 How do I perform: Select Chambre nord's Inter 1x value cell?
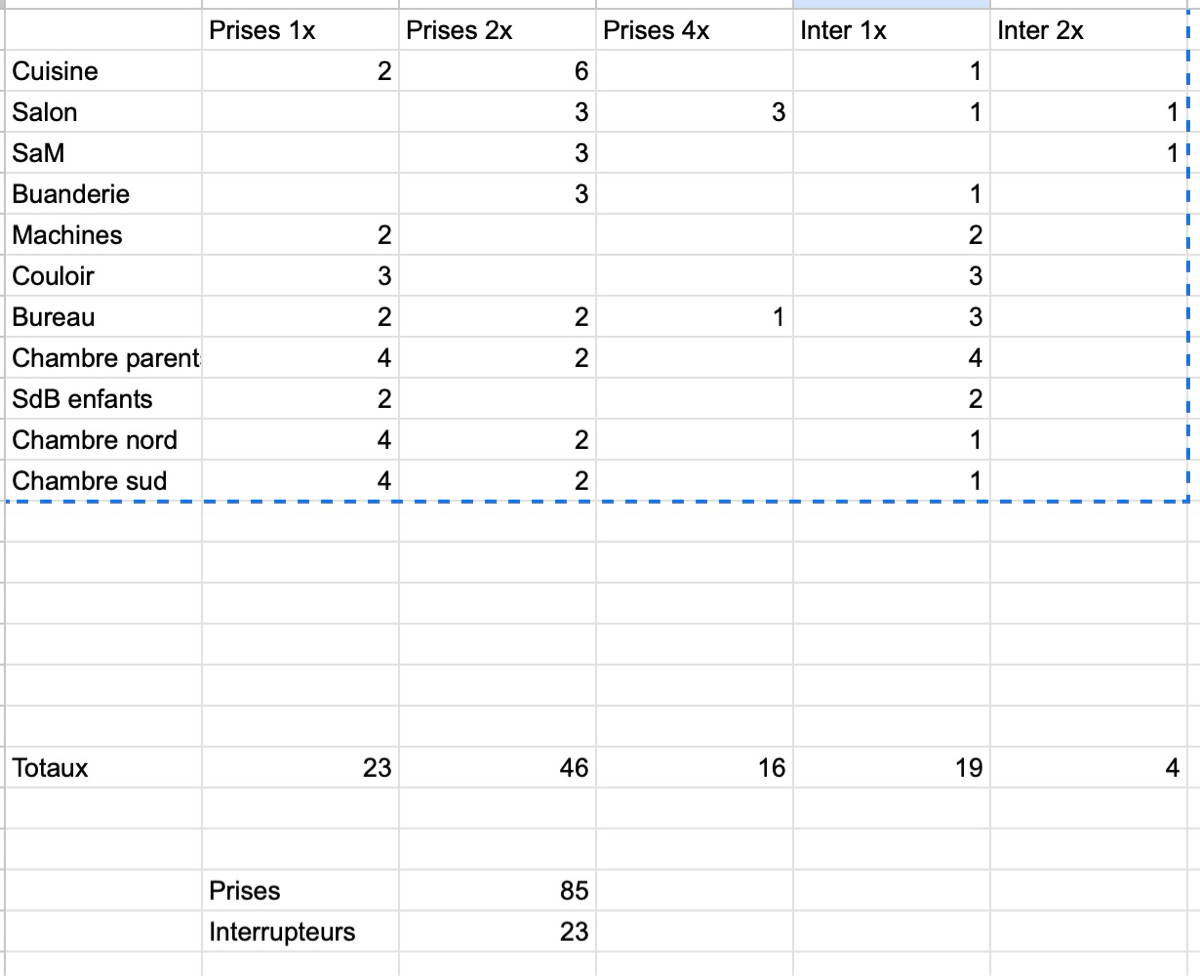[891, 440]
